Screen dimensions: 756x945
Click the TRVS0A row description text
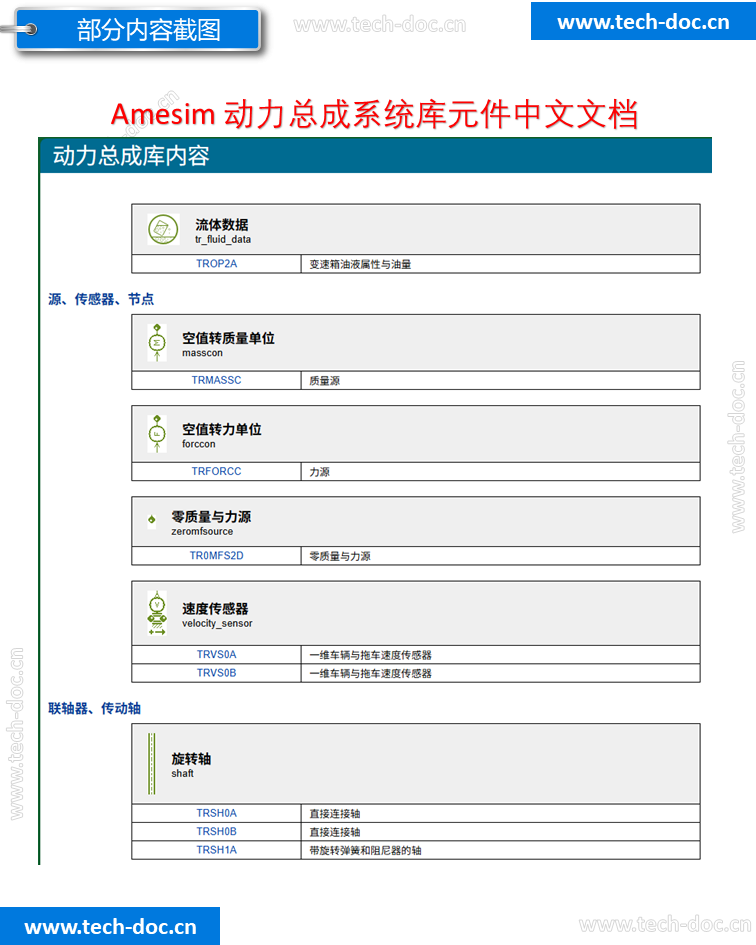pos(370,655)
